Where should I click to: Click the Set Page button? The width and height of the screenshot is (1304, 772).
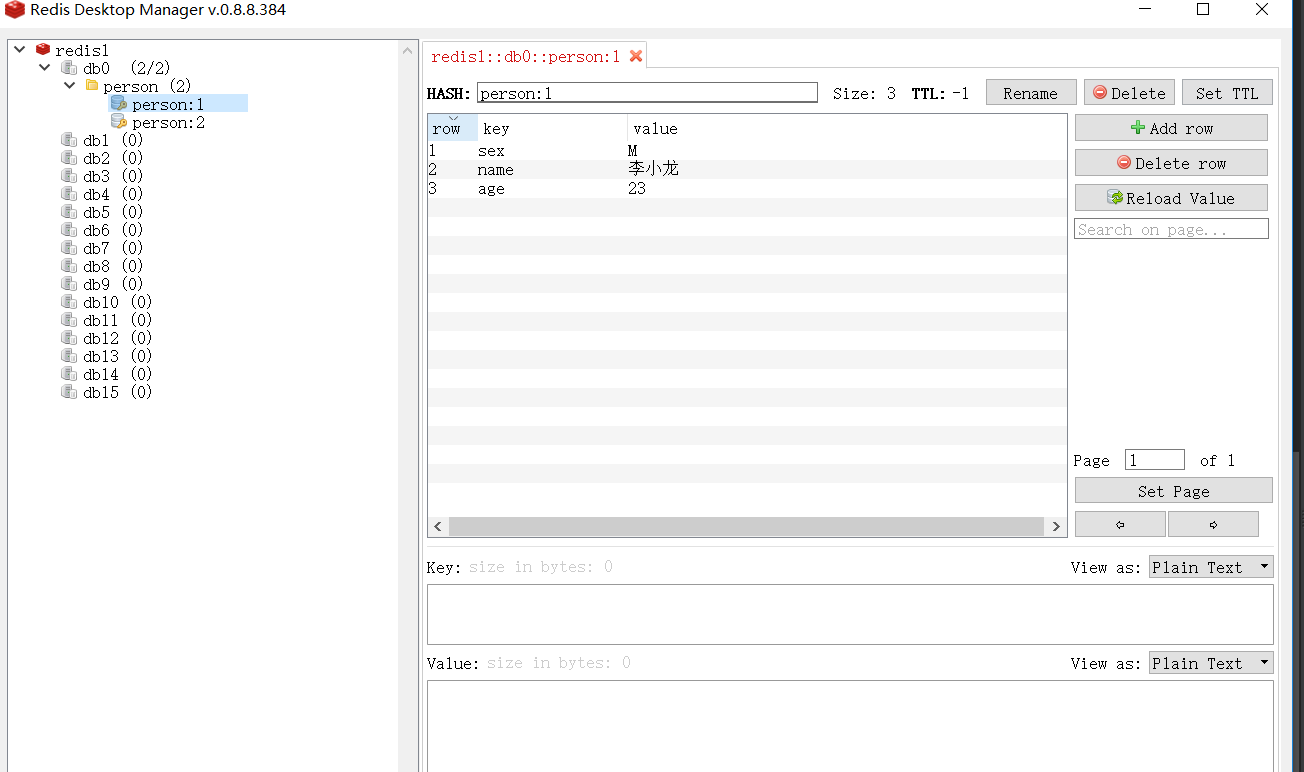[1174, 491]
